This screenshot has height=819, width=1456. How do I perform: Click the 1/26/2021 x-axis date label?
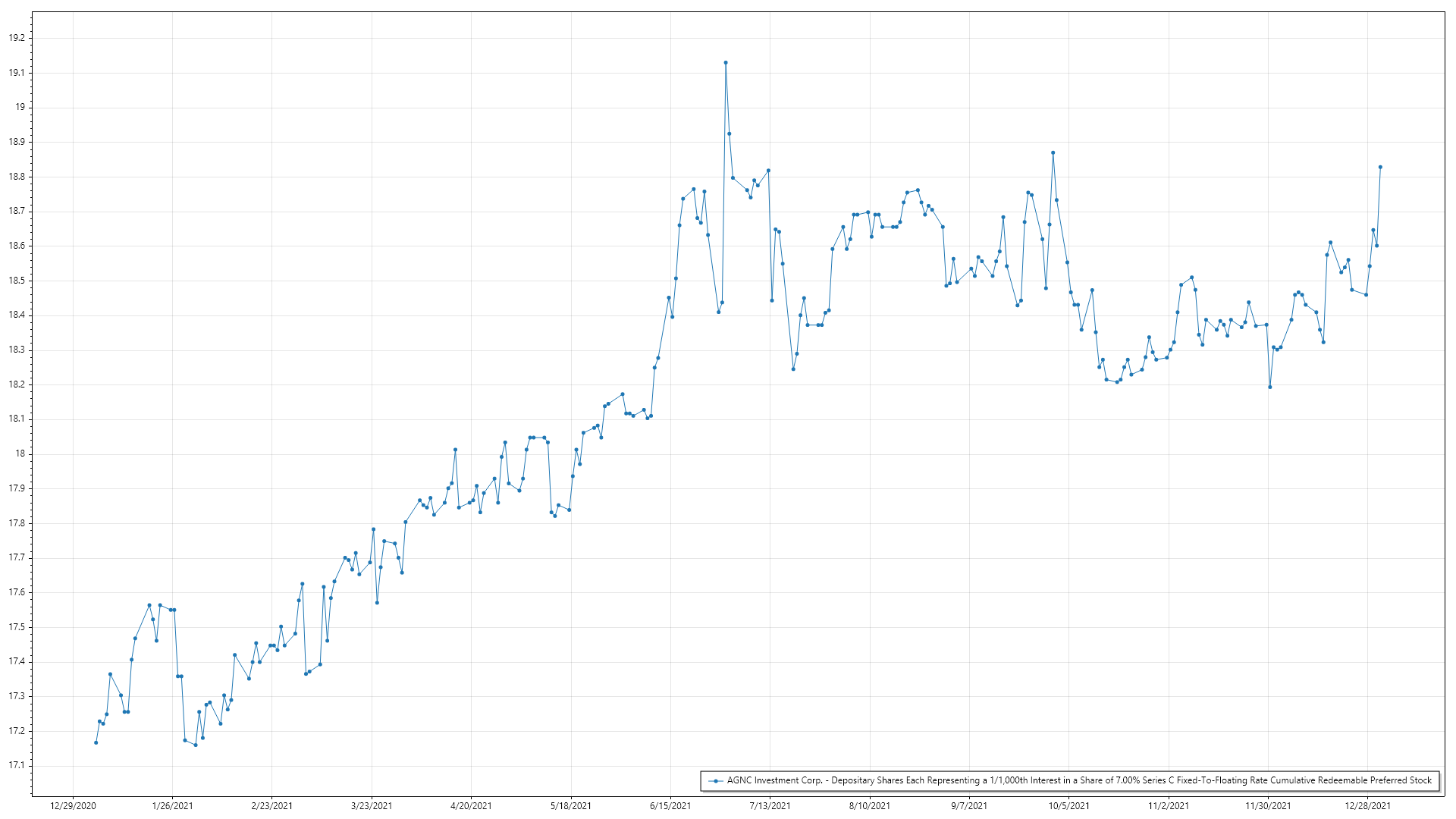[x=172, y=805]
